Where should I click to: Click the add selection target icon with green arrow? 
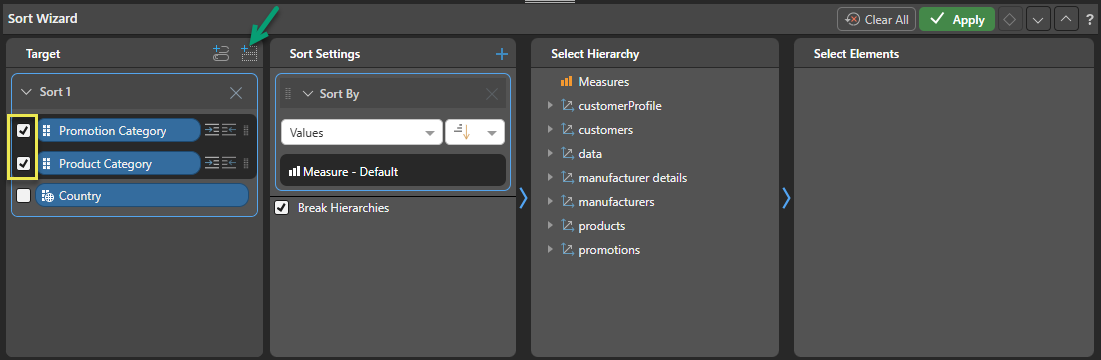pyautogui.click(x=249, y=53)
